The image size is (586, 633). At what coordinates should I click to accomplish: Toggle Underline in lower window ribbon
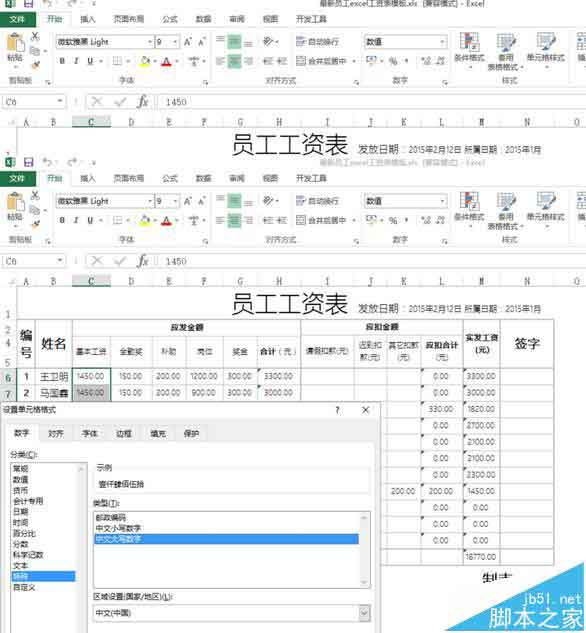coord(90,220)
